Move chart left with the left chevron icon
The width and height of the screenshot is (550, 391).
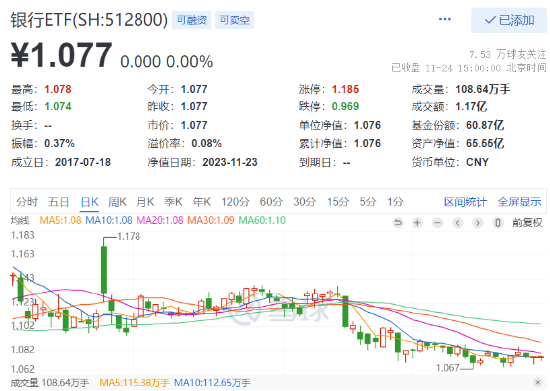[457, 223]
